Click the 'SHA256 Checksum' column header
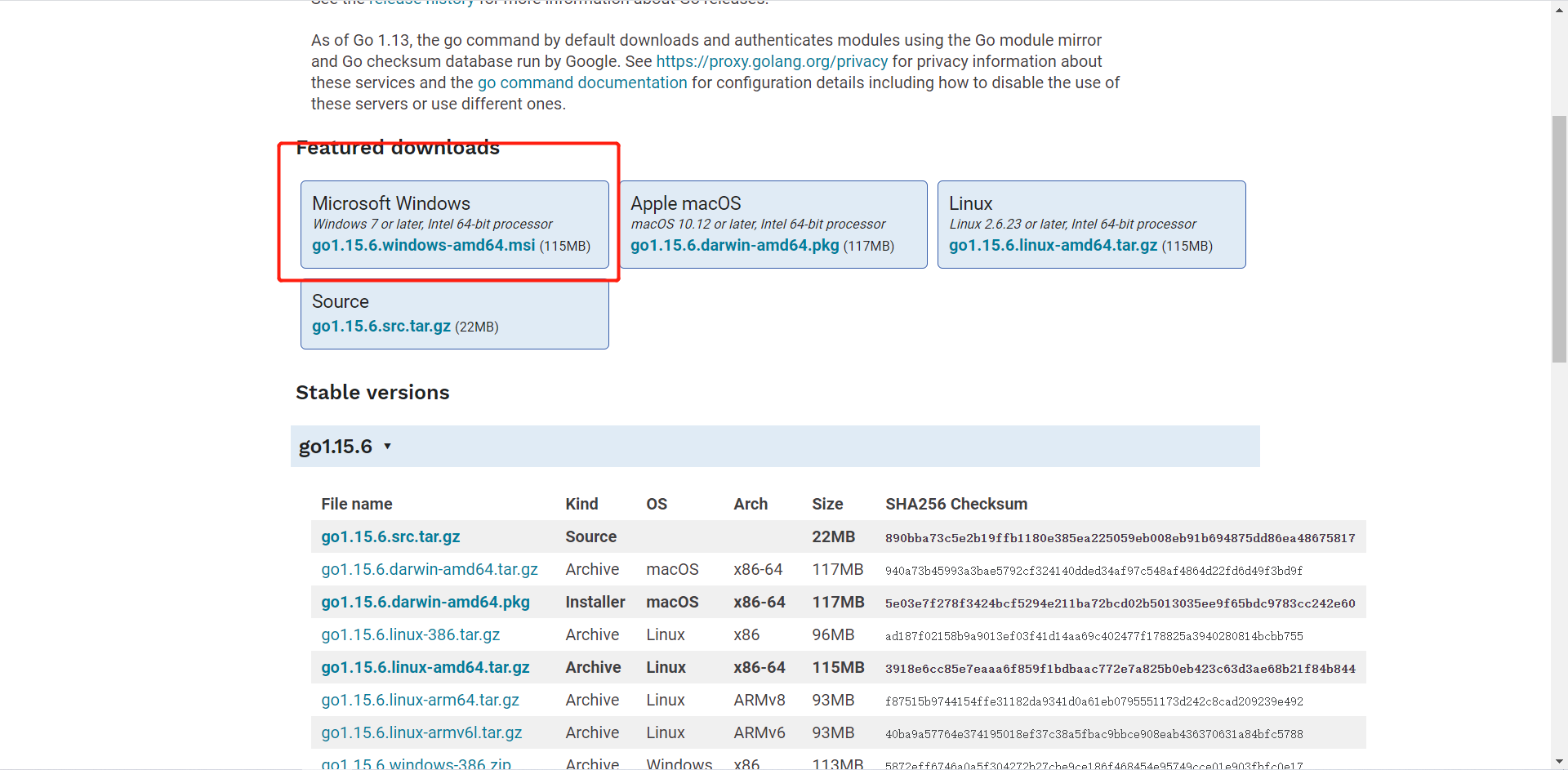Viewport: 1568px width, 770px height. point(956,504)
